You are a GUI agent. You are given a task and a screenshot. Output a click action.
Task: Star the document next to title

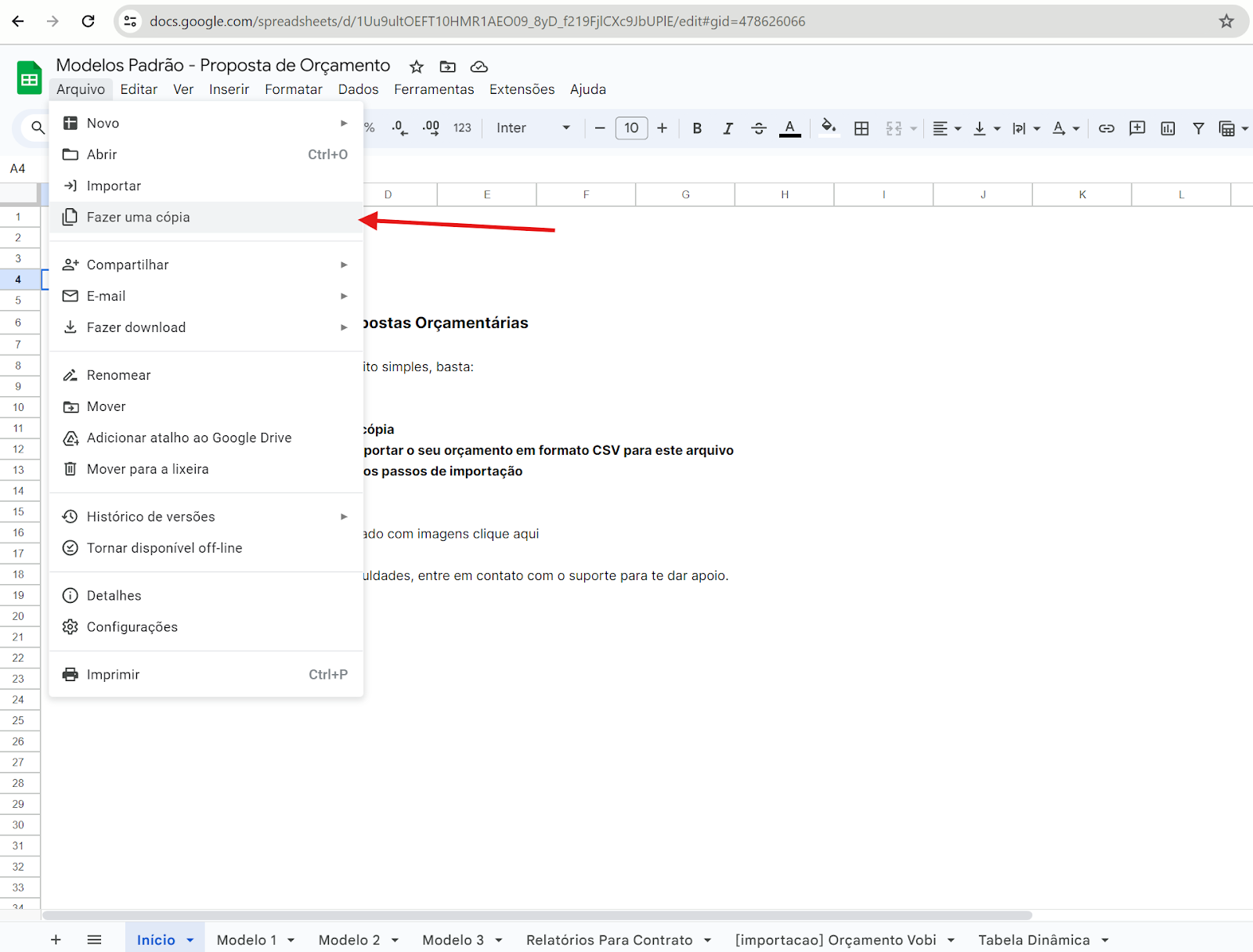point(417,67)
